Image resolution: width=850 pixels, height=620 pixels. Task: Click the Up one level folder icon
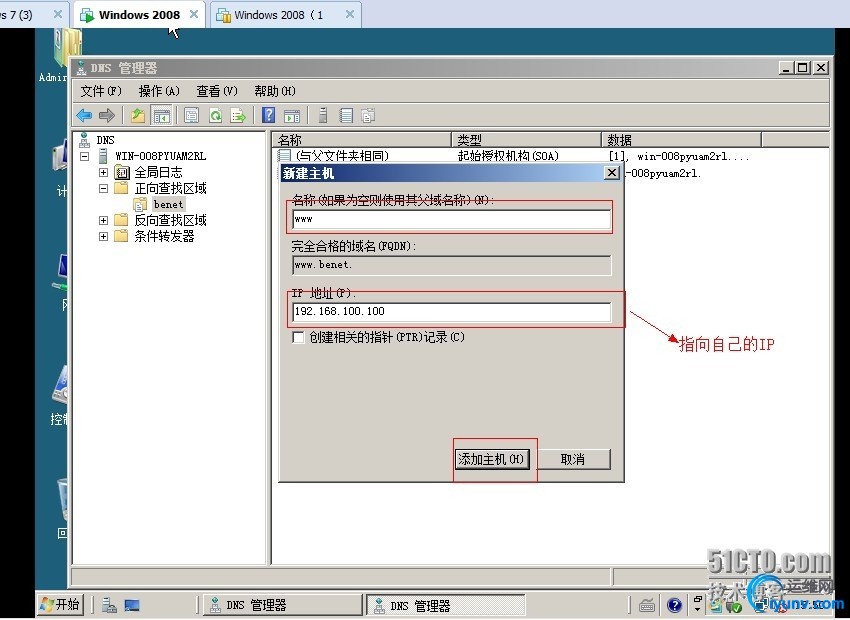(138, 115)
